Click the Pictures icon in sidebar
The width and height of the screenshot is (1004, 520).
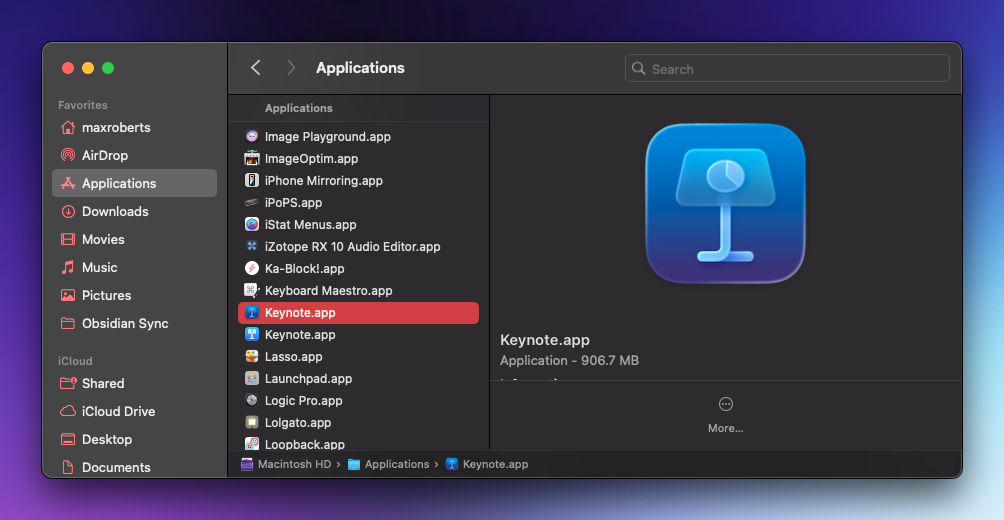68,295
